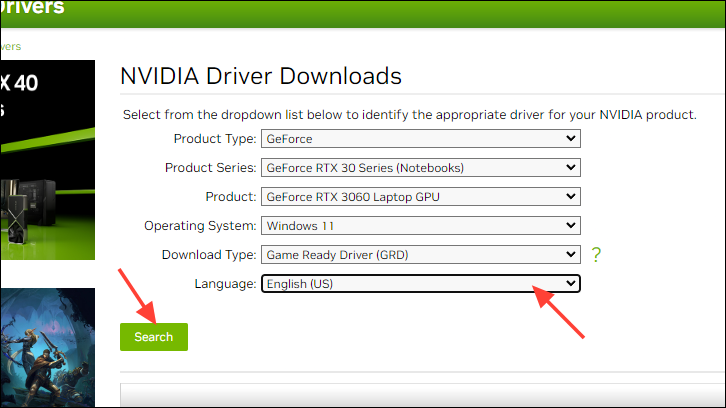Open the Language dropdown set to English (US)
This screenshot has width=726, height=408.
tap(420, 284)
